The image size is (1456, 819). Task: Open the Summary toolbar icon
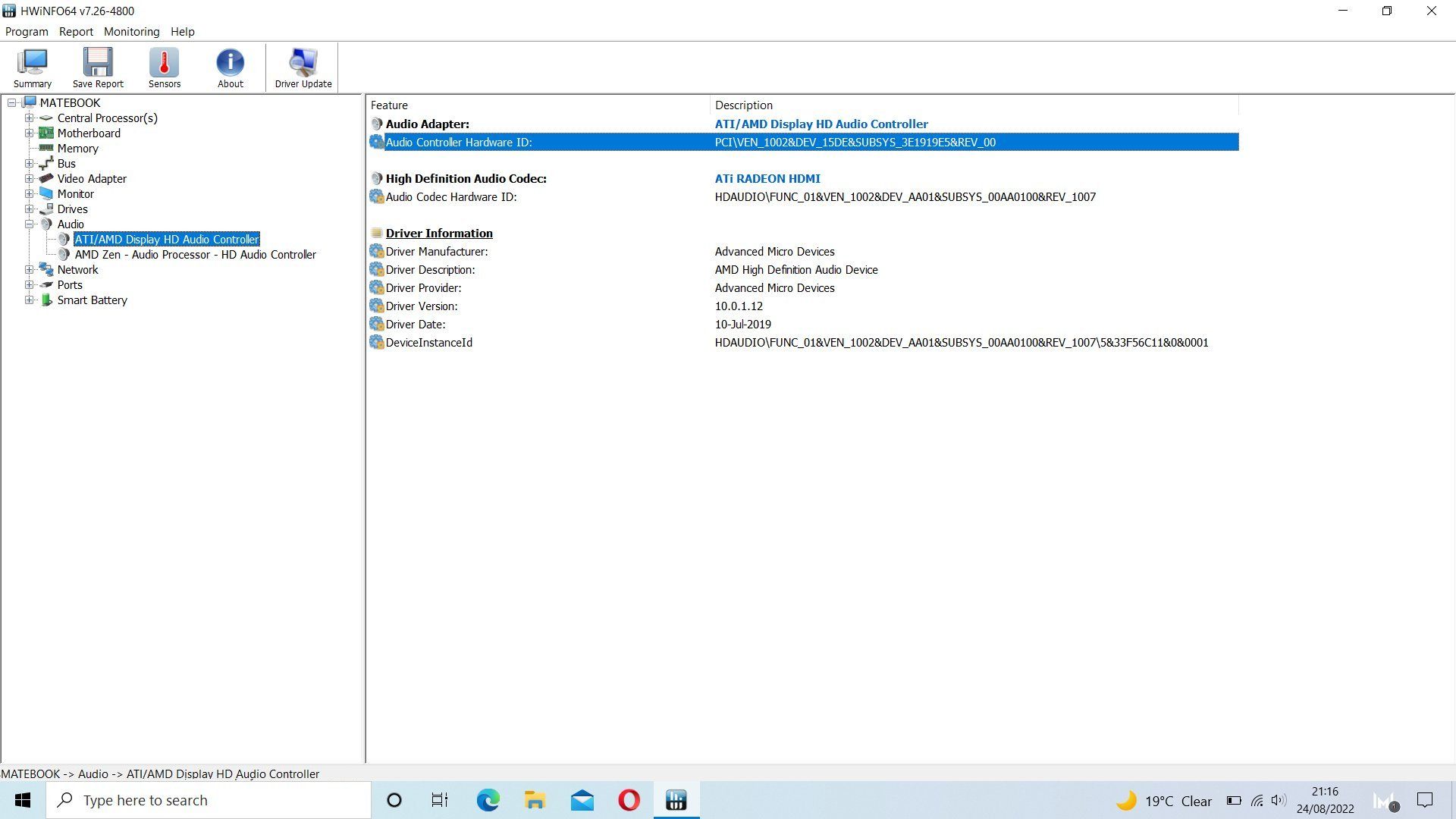[x=33, y=67]
